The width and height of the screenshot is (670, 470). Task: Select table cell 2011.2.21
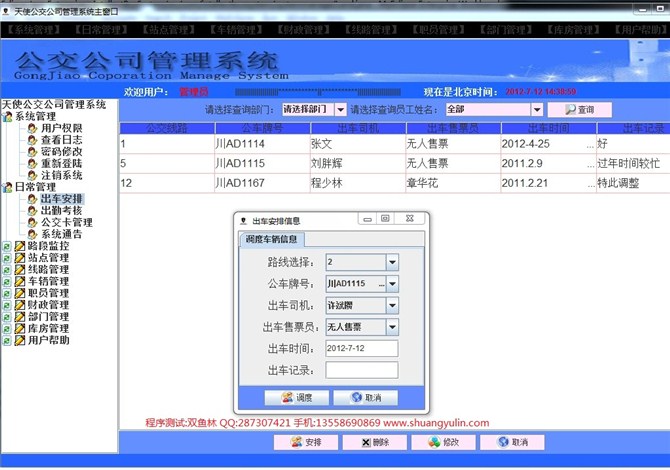(548, 183)
